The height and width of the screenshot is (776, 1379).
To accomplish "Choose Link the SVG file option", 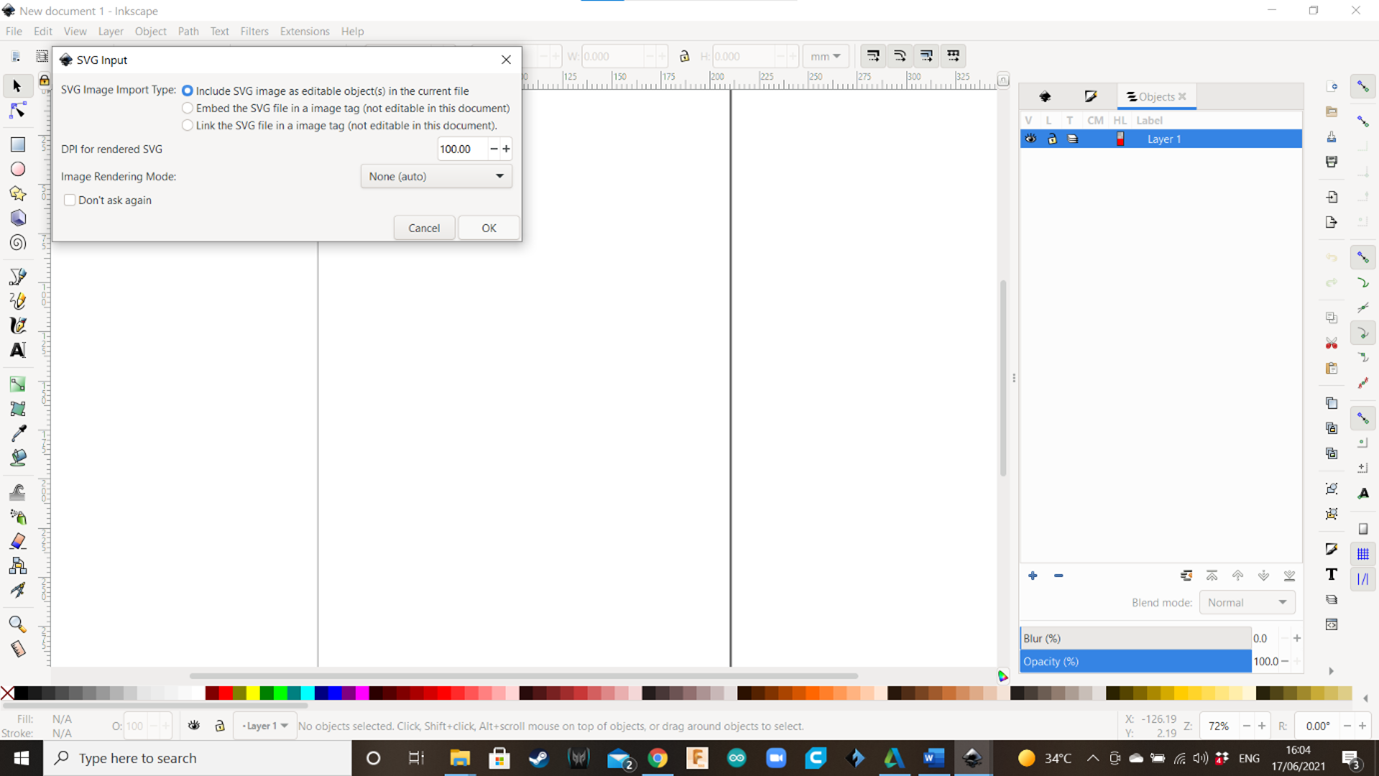I will tap(187, 125).
